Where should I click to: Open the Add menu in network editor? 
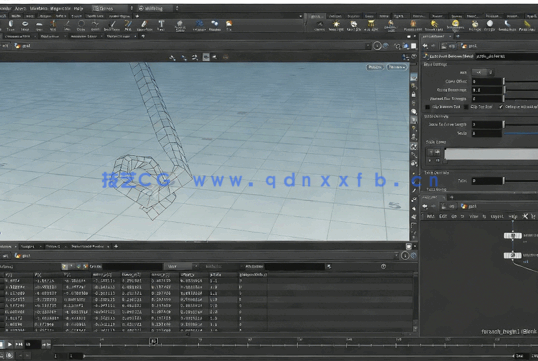point(431,216)
